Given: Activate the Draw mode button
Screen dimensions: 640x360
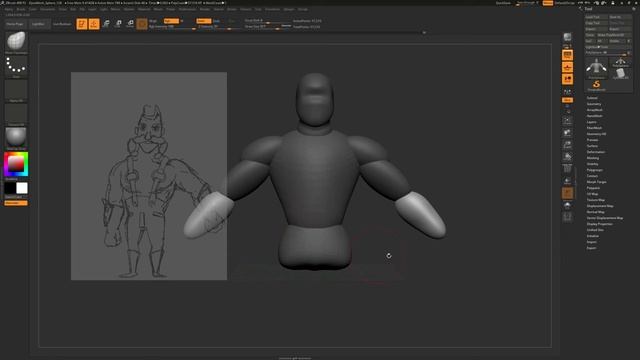Looking at the screenshot, I should click(x=94, y=24).
